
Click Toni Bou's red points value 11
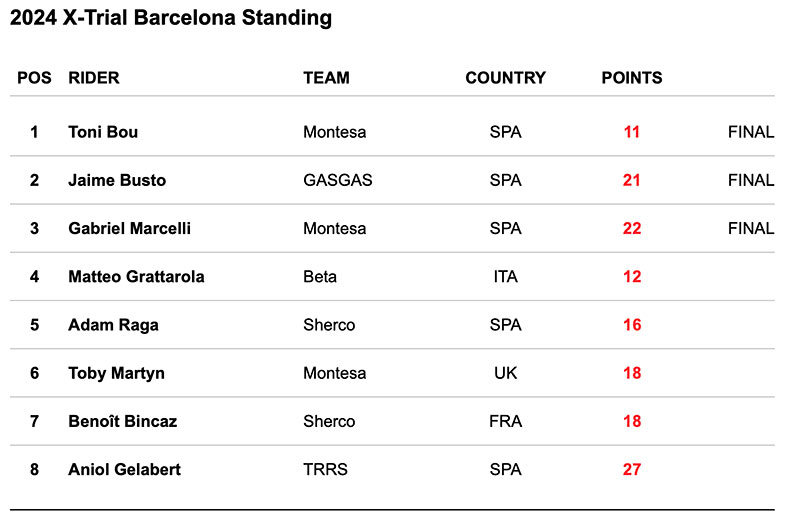631,132
